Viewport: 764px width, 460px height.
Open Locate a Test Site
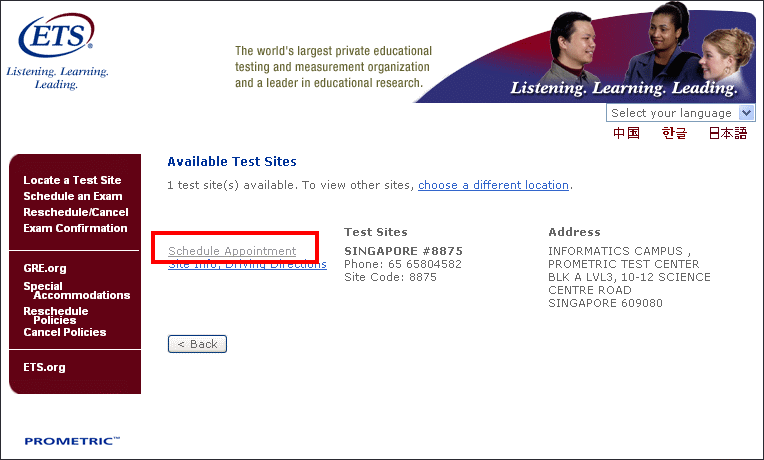(x=72, y=180)
